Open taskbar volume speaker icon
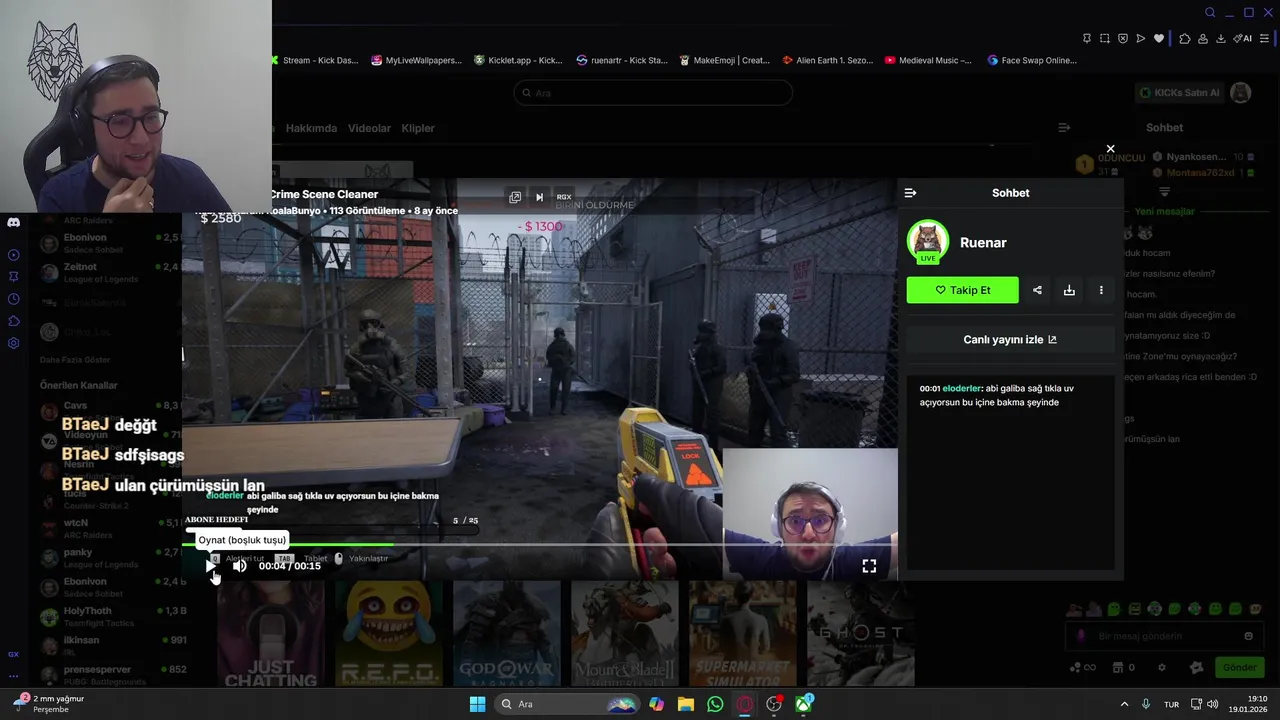The width and height of the screenshot is (1280, 720). (x=1212, y=704)
